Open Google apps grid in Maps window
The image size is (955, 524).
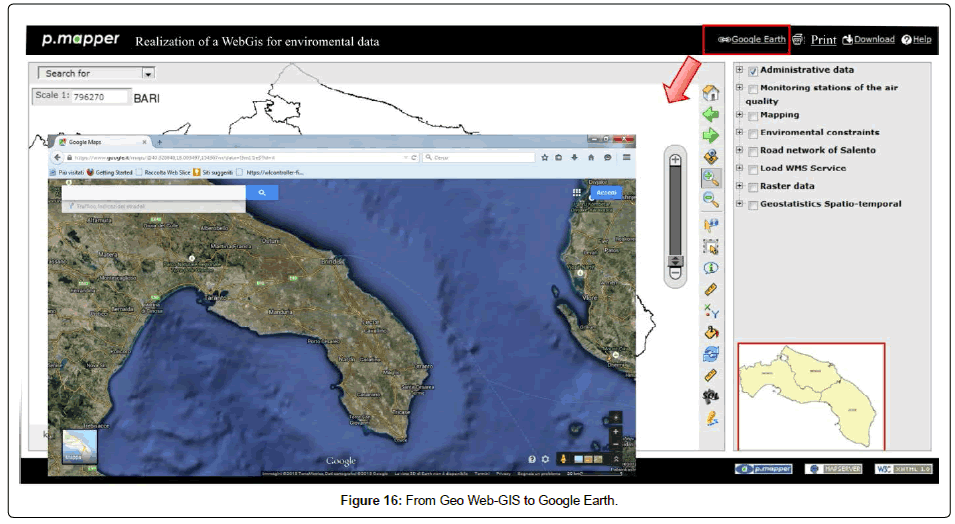[576, 193]
